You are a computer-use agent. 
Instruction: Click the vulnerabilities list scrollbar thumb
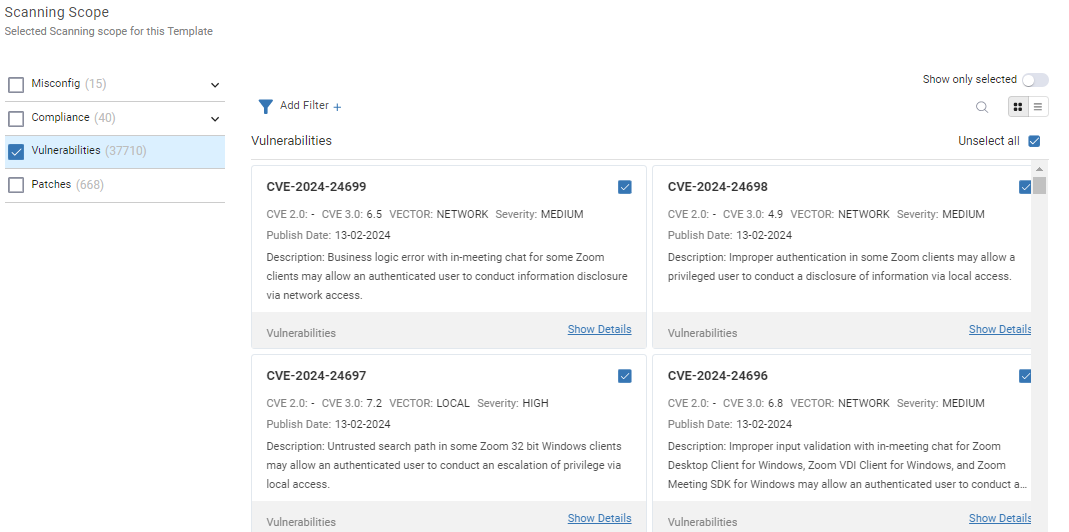click(x=1039, y=186)
